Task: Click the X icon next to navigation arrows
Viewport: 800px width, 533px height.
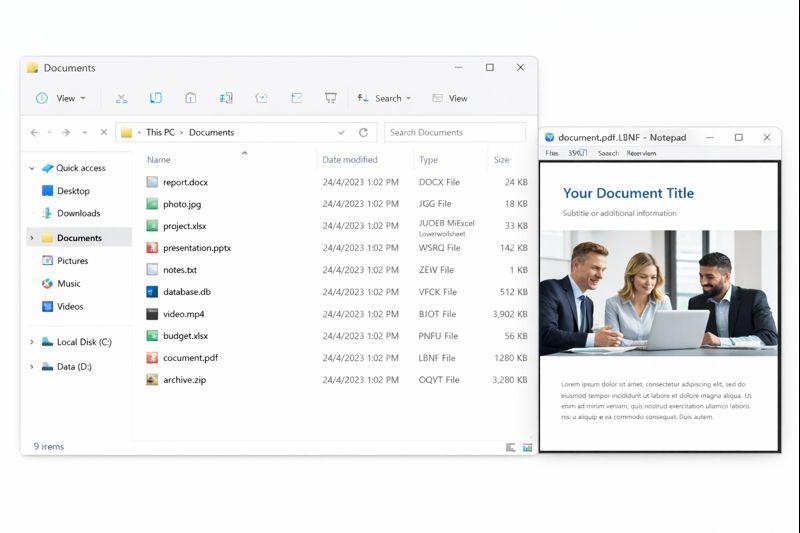Action: pyautogui.click(x=104, y=132)
